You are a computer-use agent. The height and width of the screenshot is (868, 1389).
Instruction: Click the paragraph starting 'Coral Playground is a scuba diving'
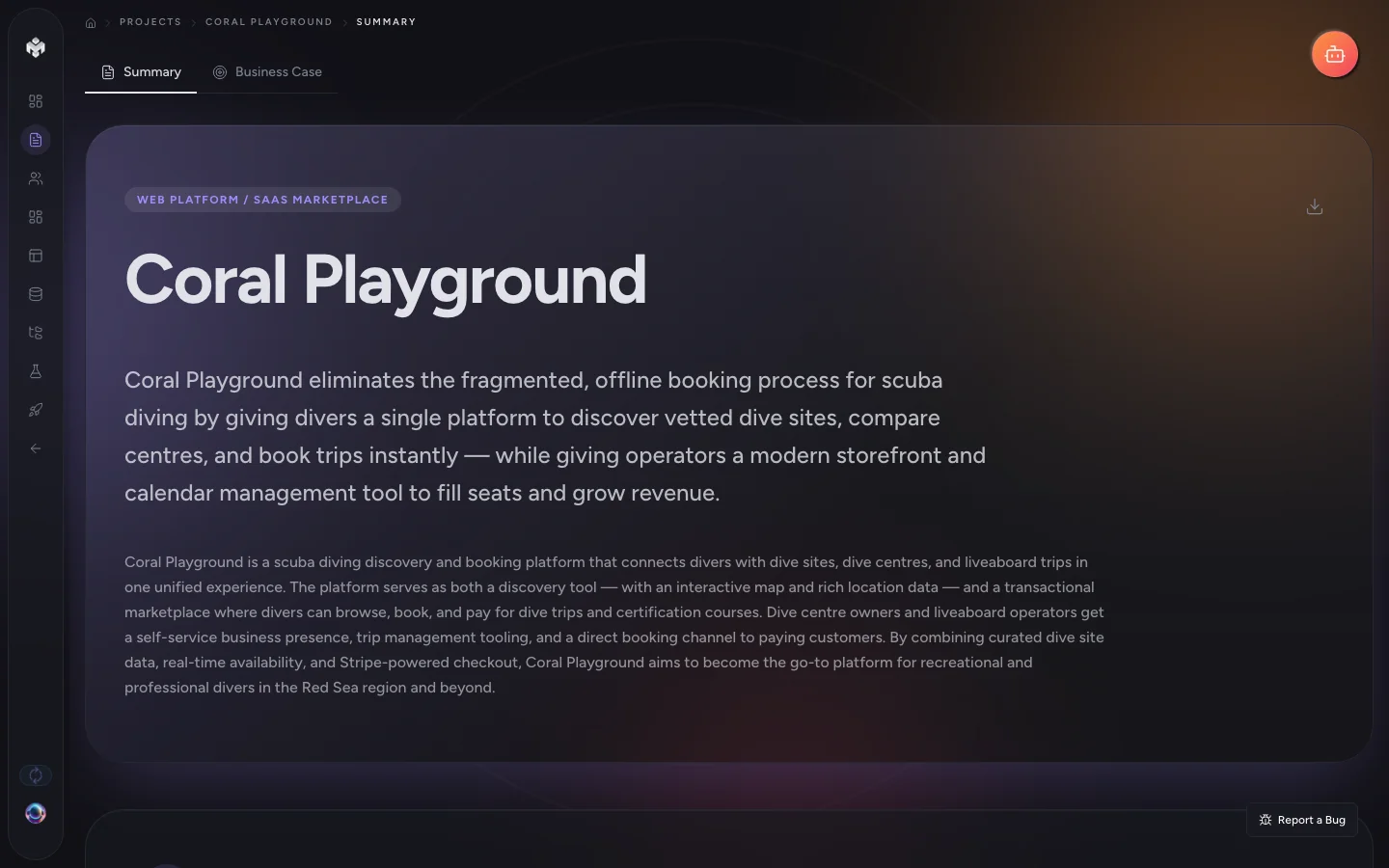pyautogui.click(x=614, y=625)
